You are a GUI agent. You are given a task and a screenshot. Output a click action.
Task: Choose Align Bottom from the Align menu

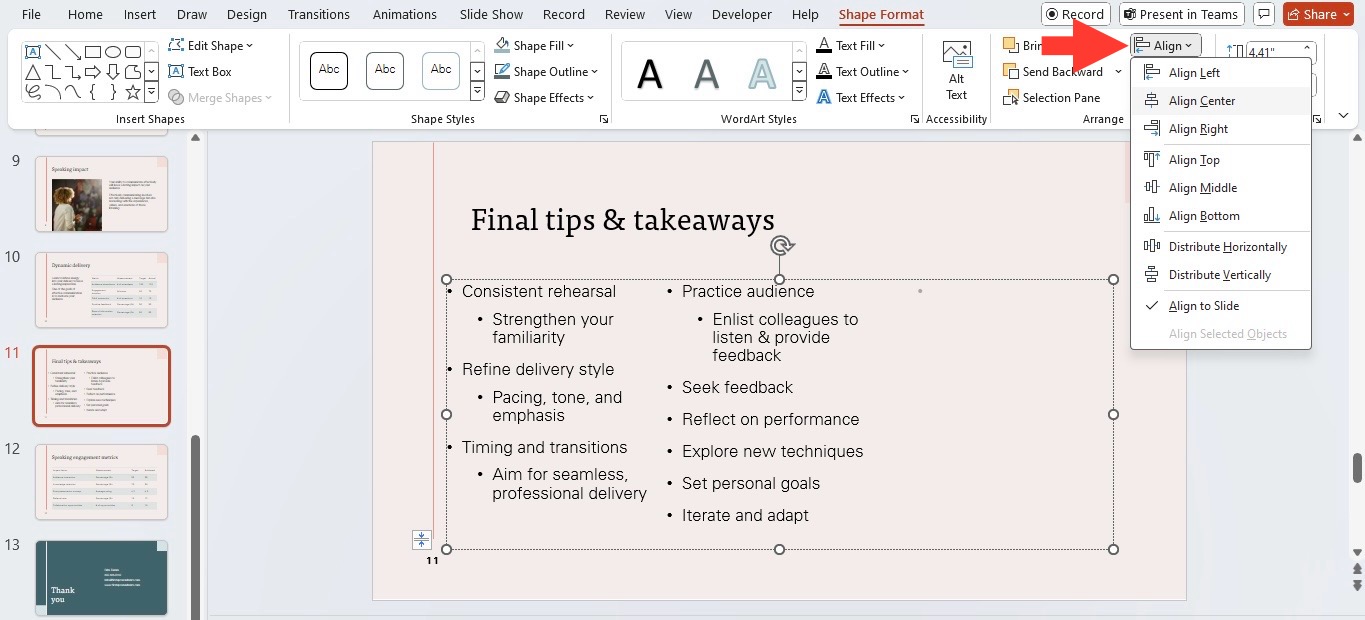point(1220,216)
